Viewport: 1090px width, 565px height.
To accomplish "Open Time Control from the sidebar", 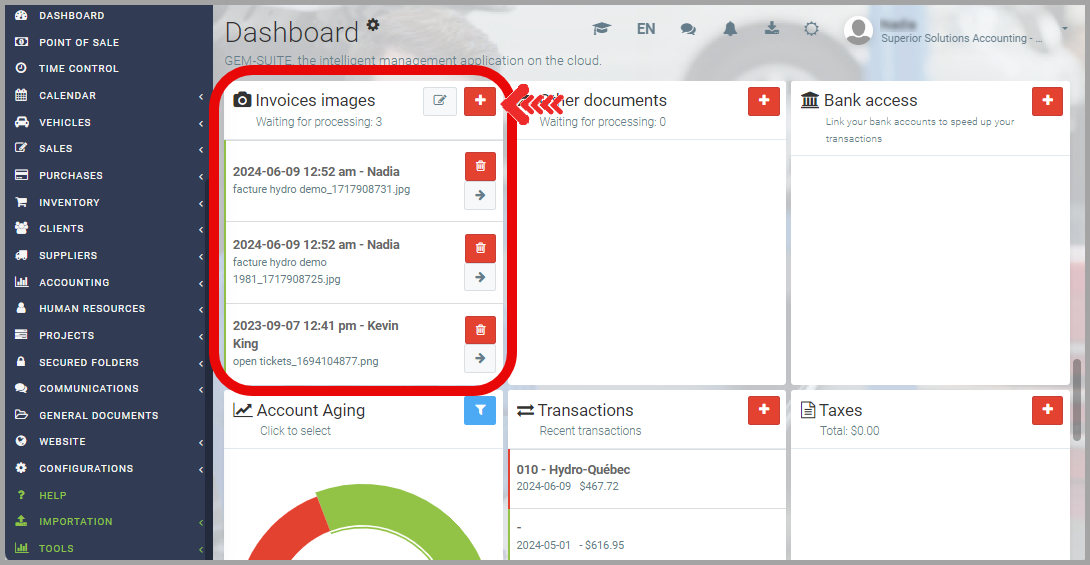I will pyautogui.click(x=78, y=68).
